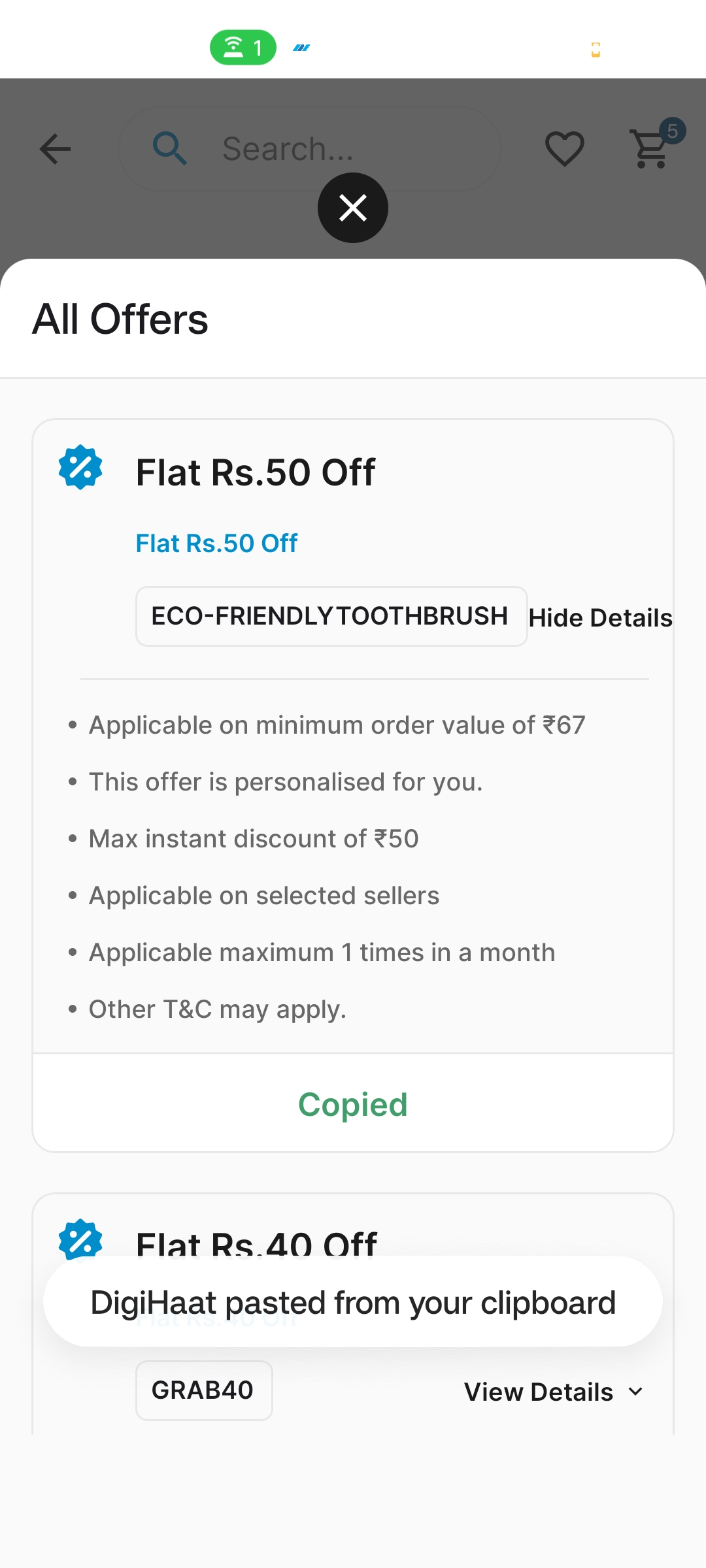Tap the green hotspot status indicator
This screenshot has width=706, height=1568.
point(243,47)
